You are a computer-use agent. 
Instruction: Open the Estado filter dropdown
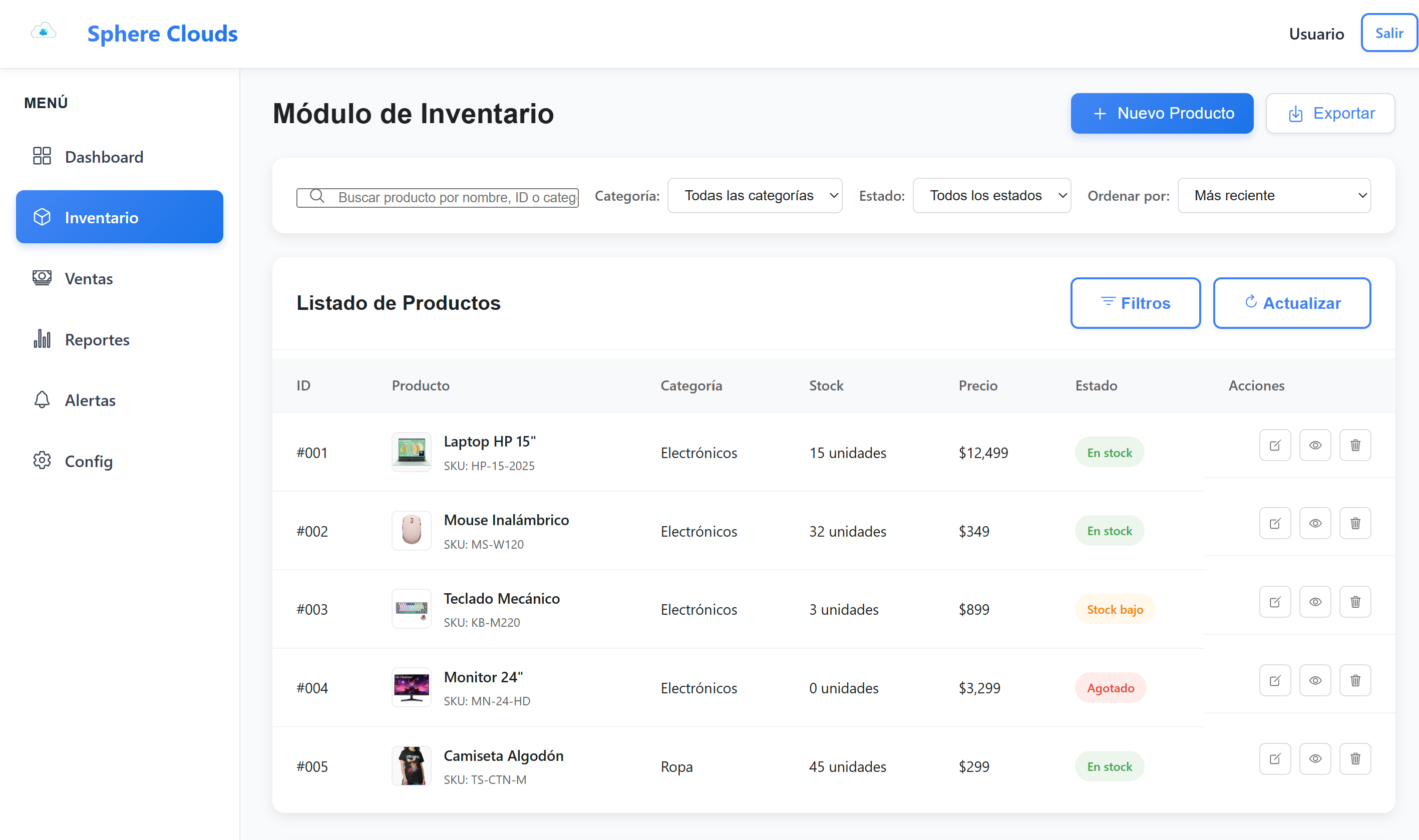click(x=991, y=195)
